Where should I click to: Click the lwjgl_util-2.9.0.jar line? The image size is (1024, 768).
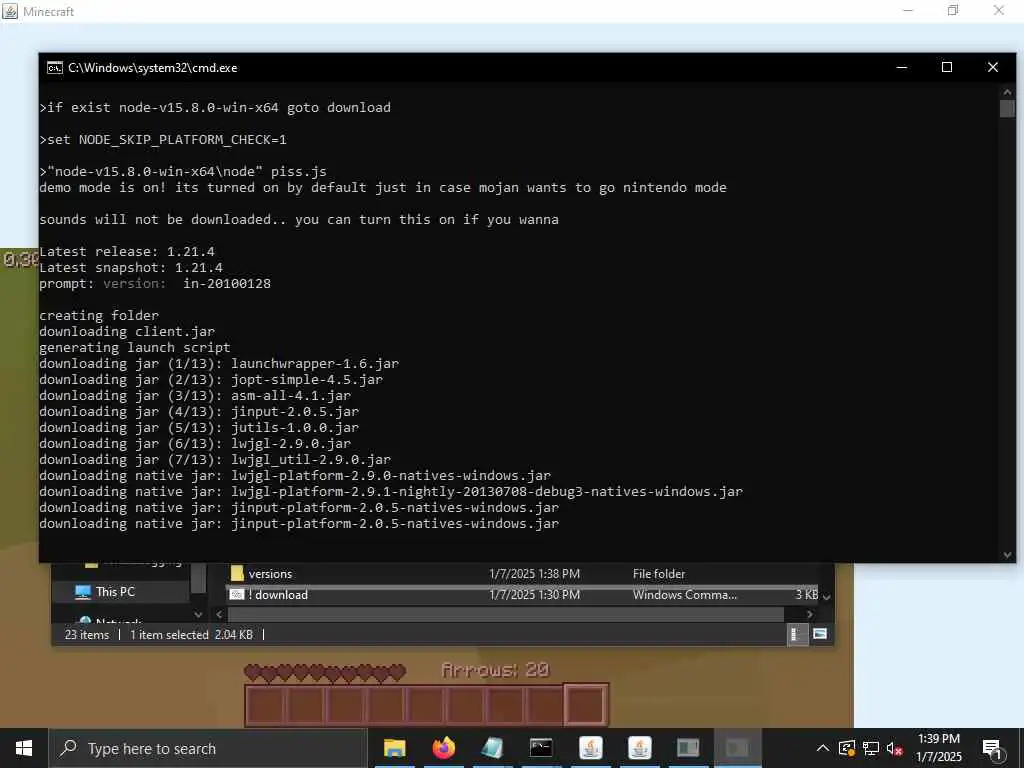[215, 459]
